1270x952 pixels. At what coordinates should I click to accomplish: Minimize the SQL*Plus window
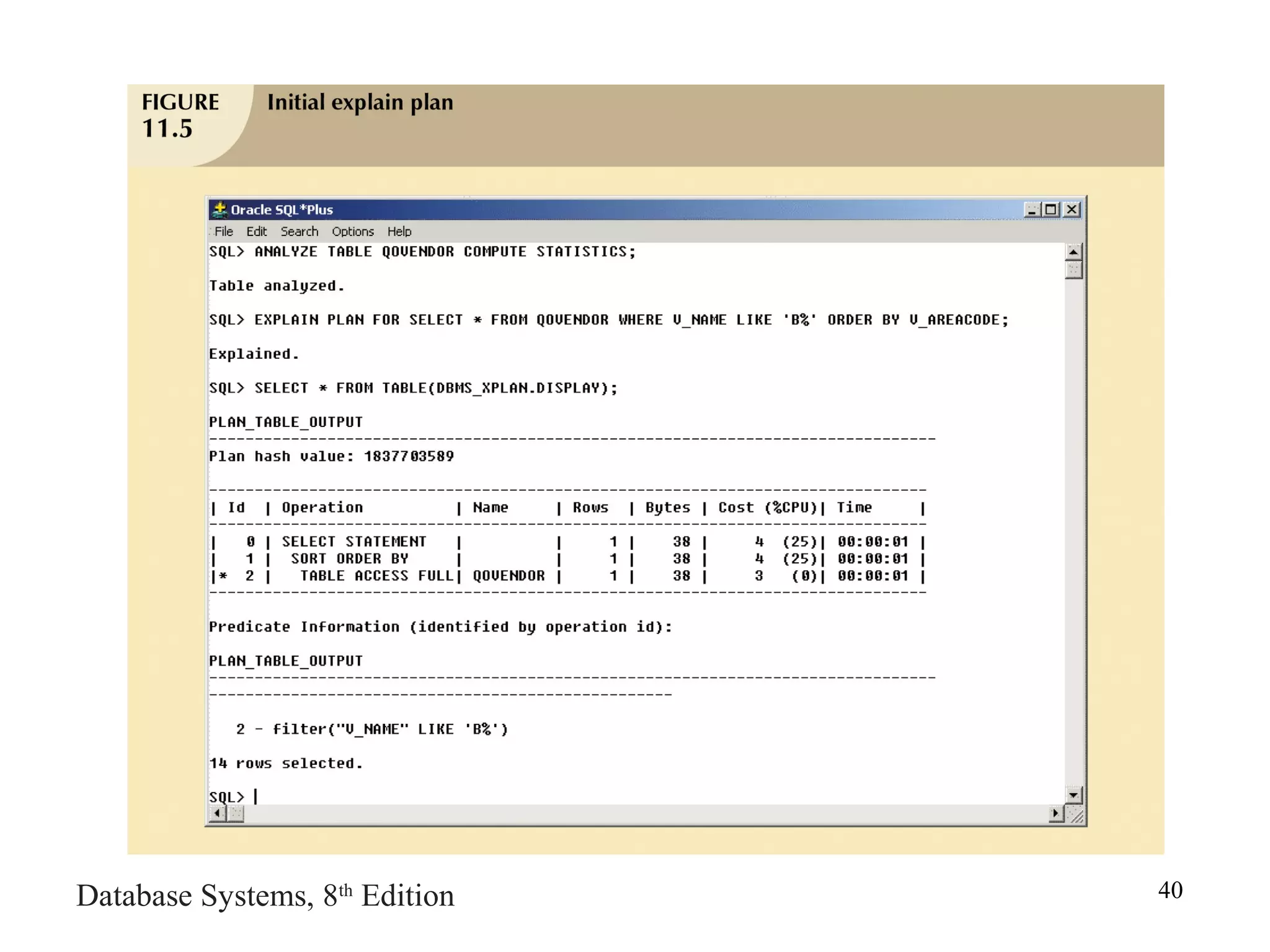(1031, 209)
